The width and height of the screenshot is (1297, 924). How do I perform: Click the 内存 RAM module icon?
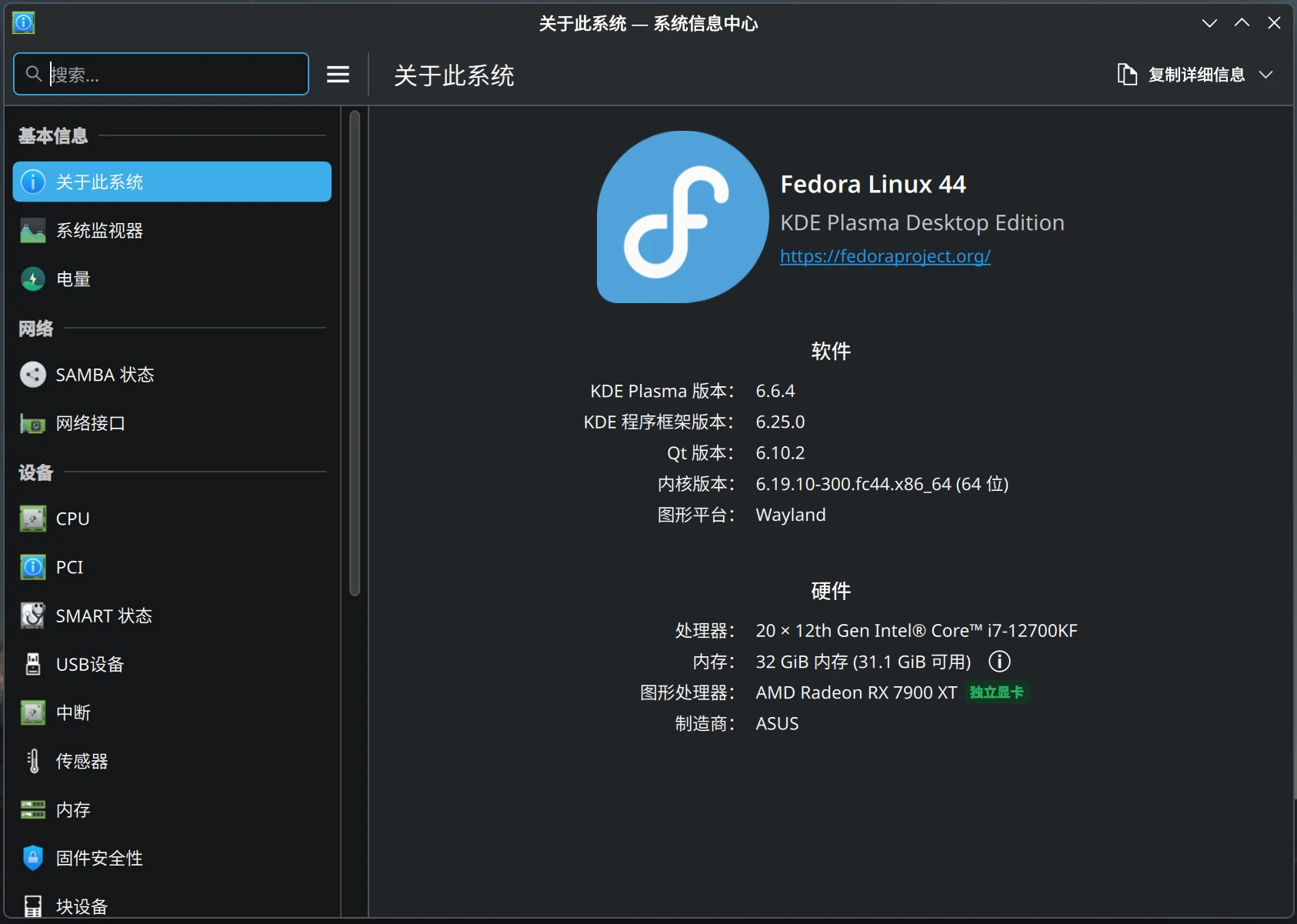tap(32, 809)
